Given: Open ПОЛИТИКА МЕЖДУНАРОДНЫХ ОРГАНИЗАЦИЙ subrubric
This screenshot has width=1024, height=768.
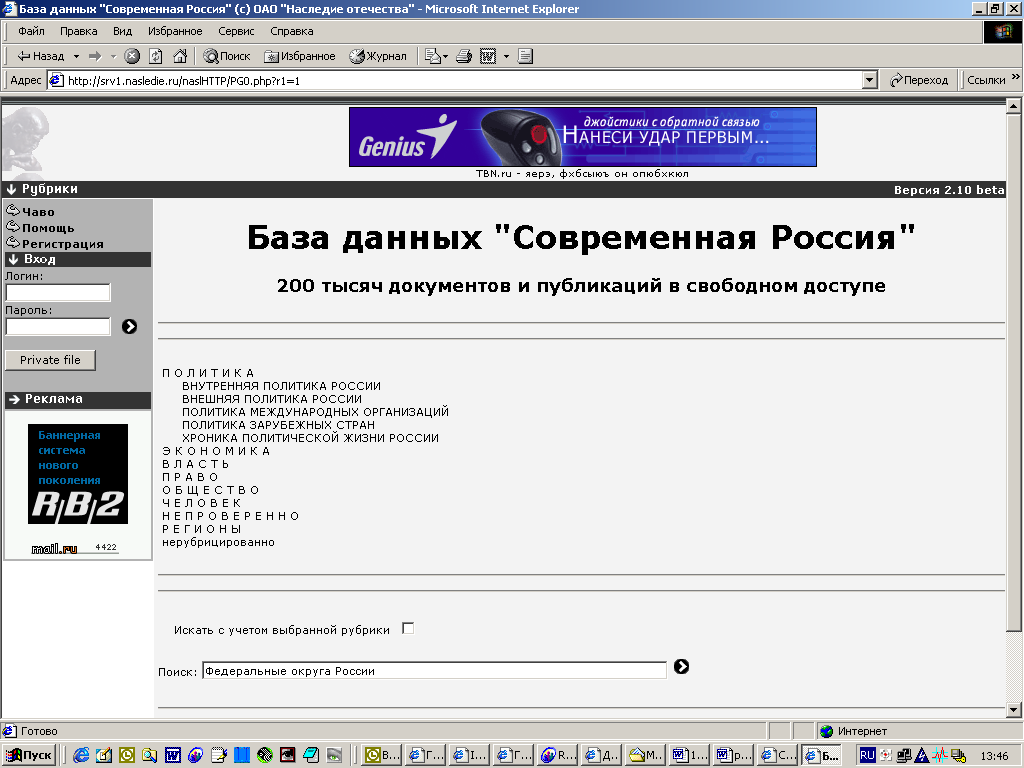Looking at the screenshot, I should point(315,412).
